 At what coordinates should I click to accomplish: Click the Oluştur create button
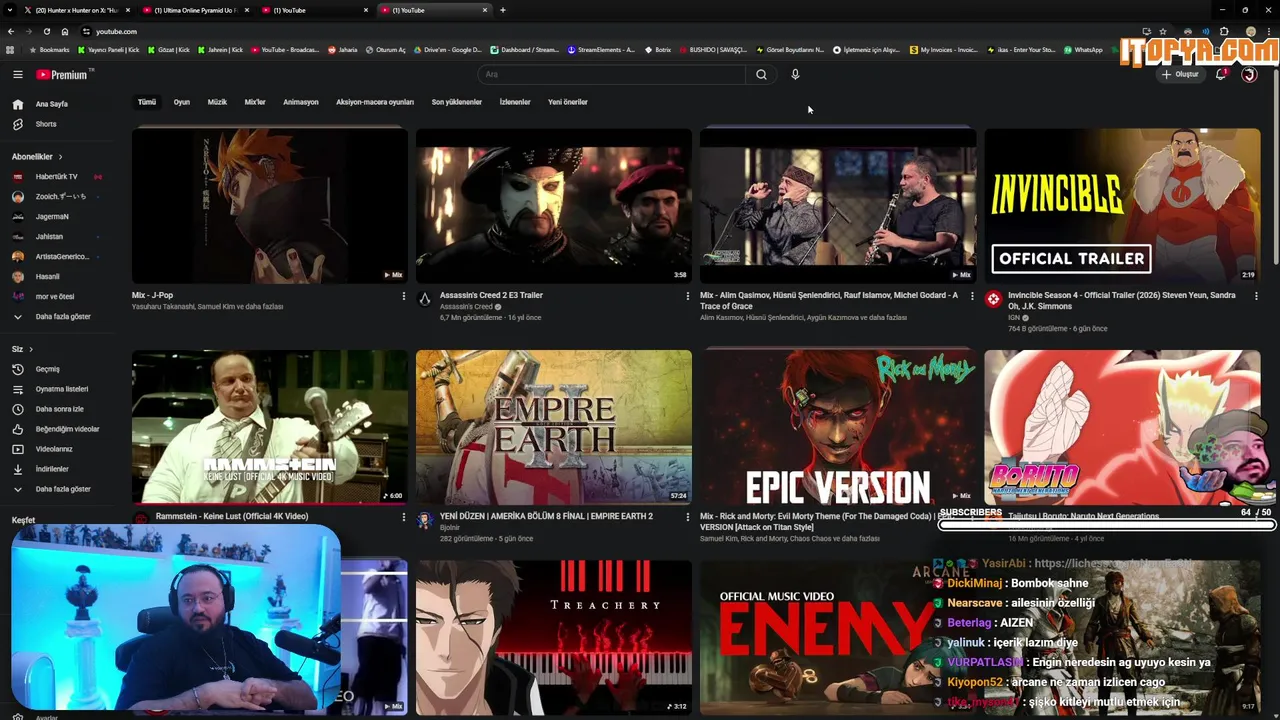pyautogui.click(x=1180, y=74)
